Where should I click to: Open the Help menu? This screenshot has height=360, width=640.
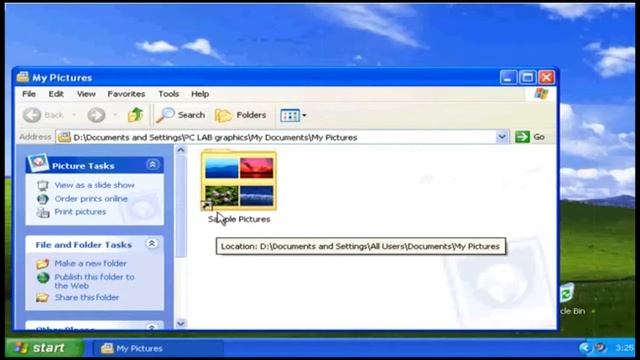coord(200,94)
